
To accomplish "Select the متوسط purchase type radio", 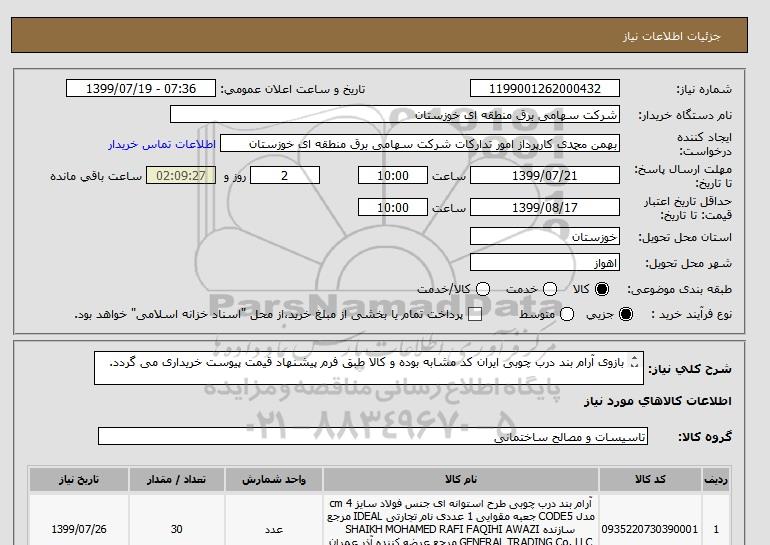I will coord(567,314).
